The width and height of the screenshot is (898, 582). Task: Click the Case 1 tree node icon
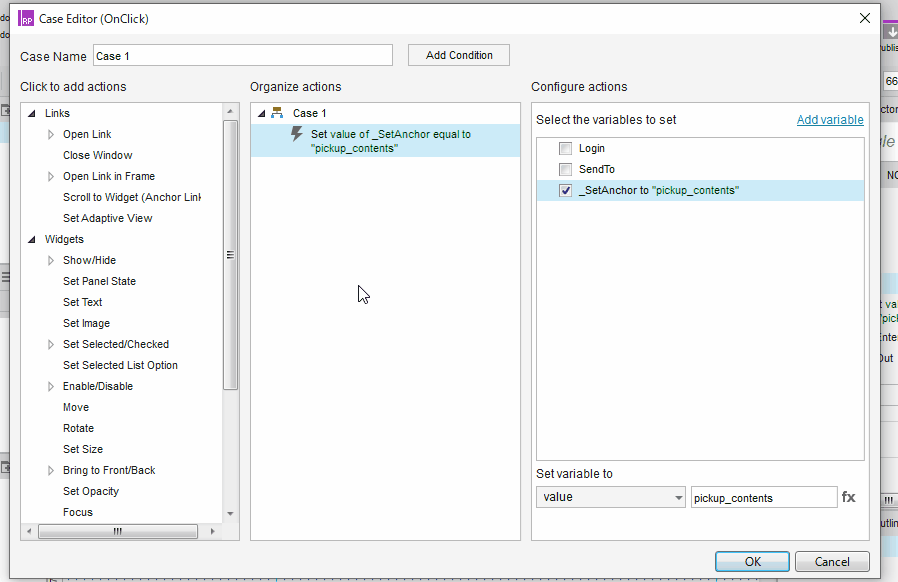[x=277, y=113]
